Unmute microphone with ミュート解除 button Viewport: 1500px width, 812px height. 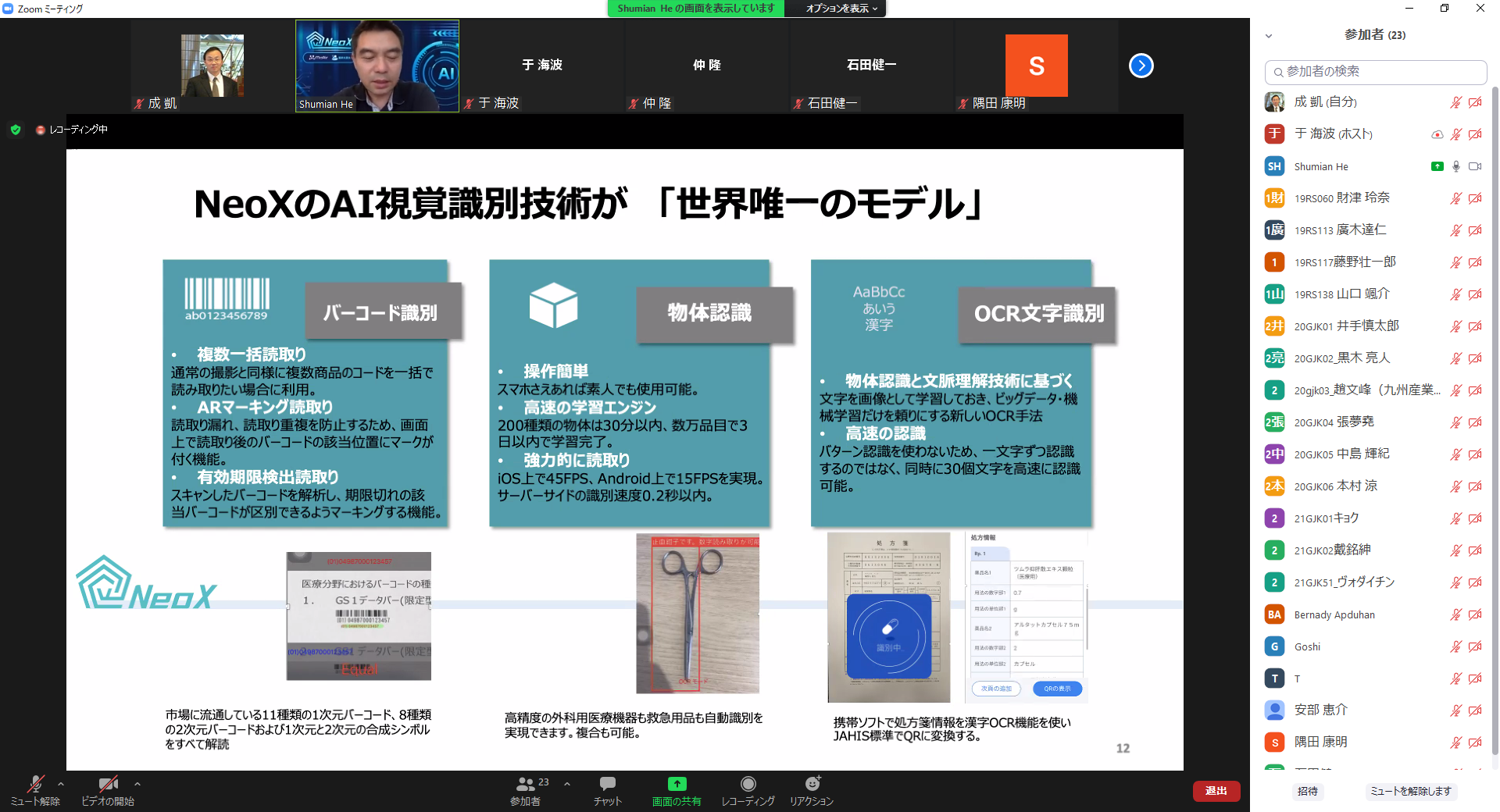click(35, 790)
